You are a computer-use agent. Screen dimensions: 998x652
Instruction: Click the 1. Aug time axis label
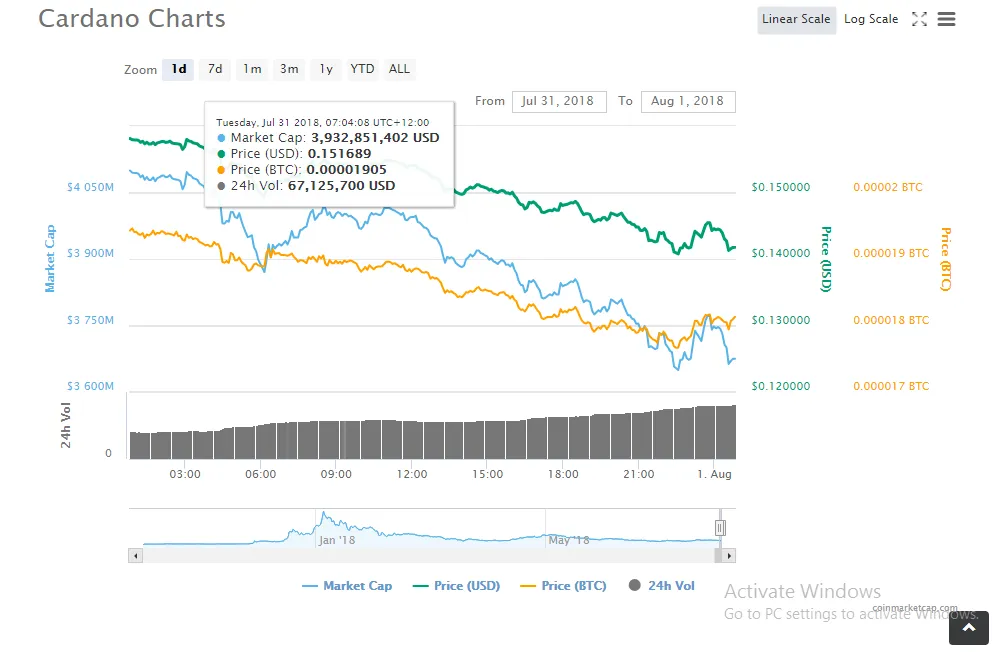(x=715, y=474)
